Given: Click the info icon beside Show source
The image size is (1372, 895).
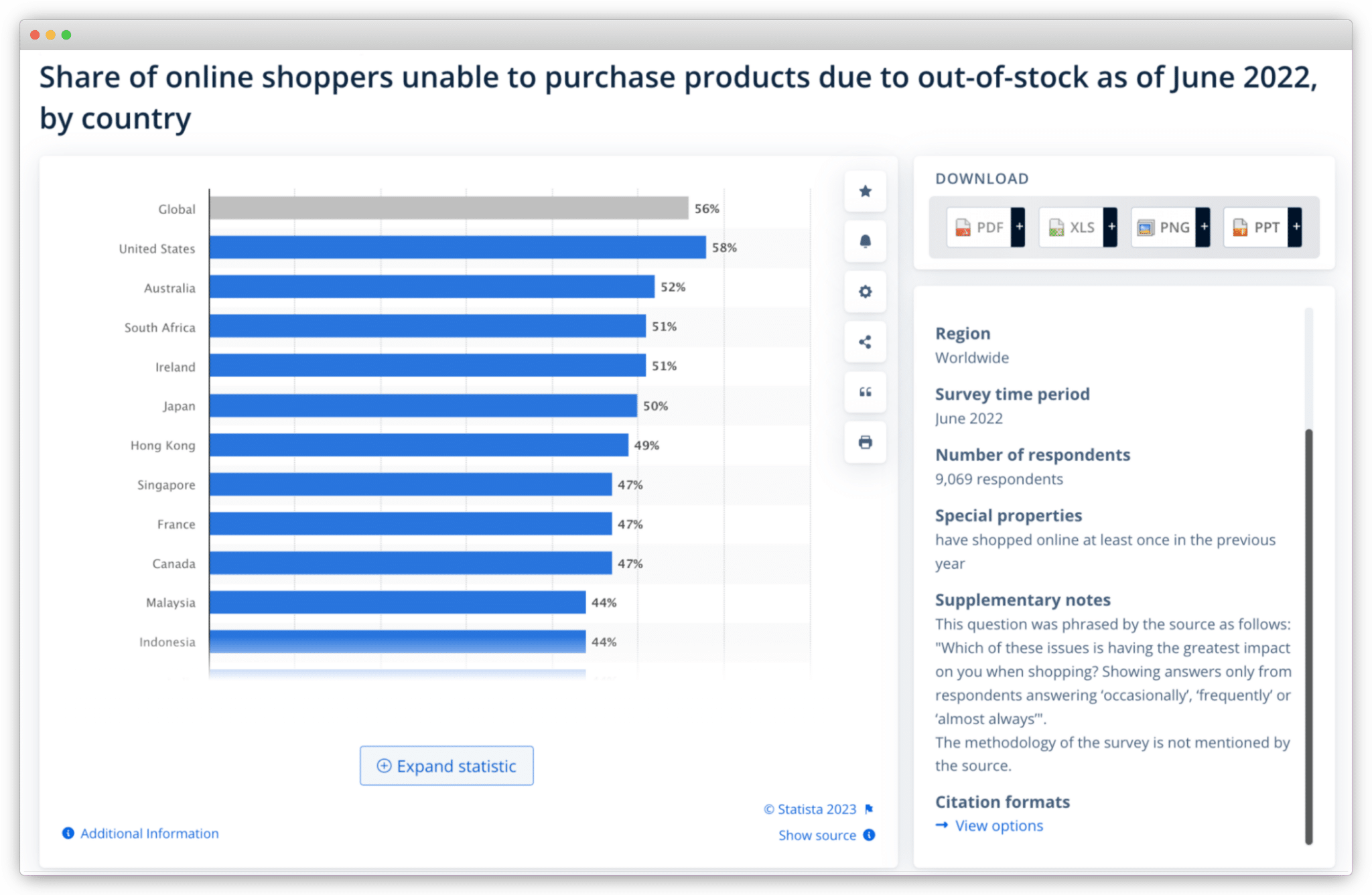Looking at the screenshot, I should point(869,835).
